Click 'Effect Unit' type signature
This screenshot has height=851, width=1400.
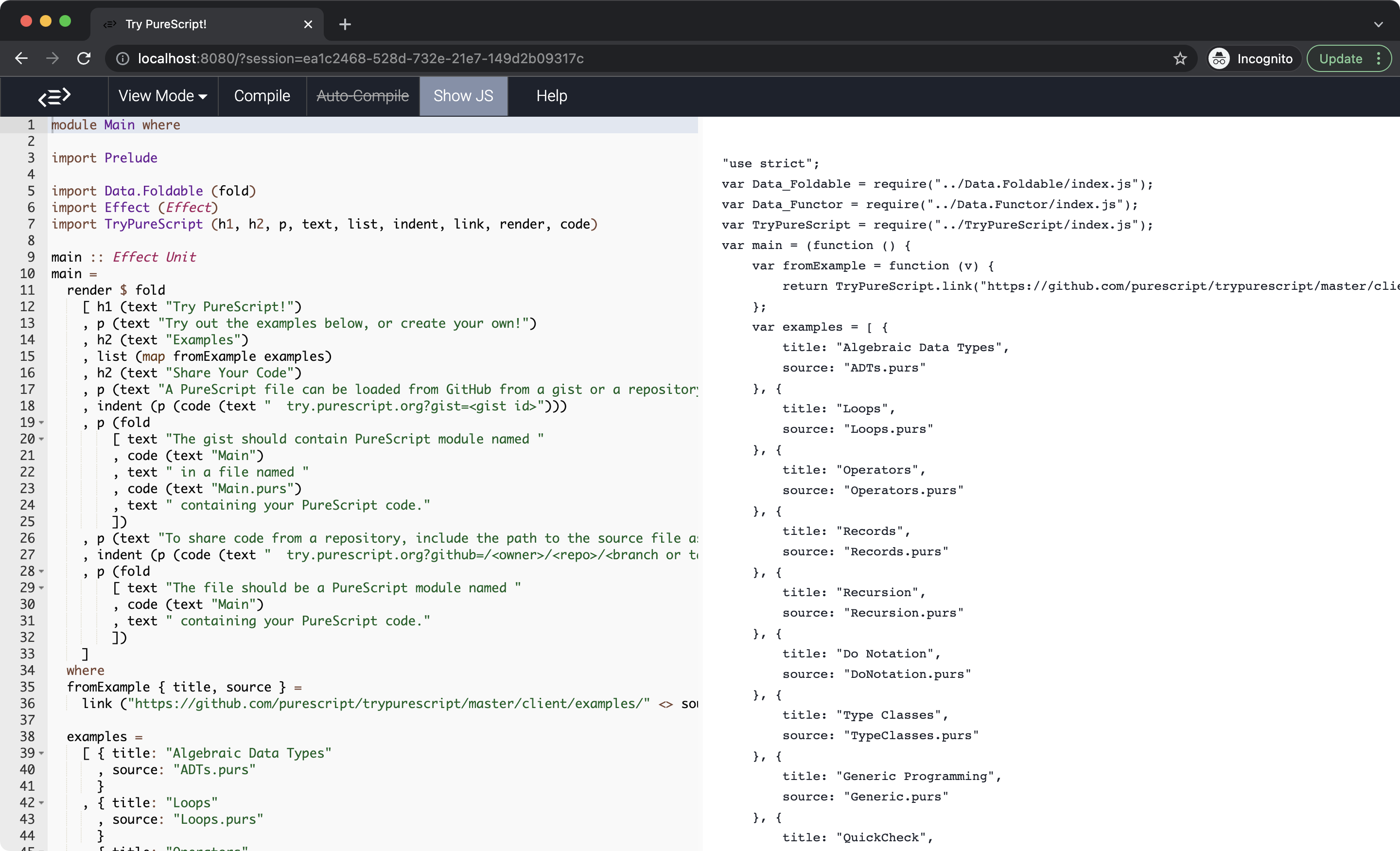coord(154,257)
